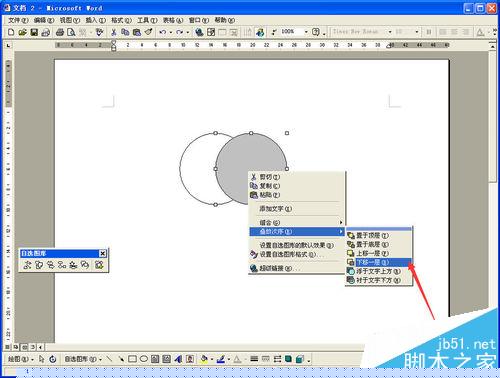Select the Rectangle tool in drawing toolbar
This screenshot has height=378, width=500.
(x=132, y=359)
